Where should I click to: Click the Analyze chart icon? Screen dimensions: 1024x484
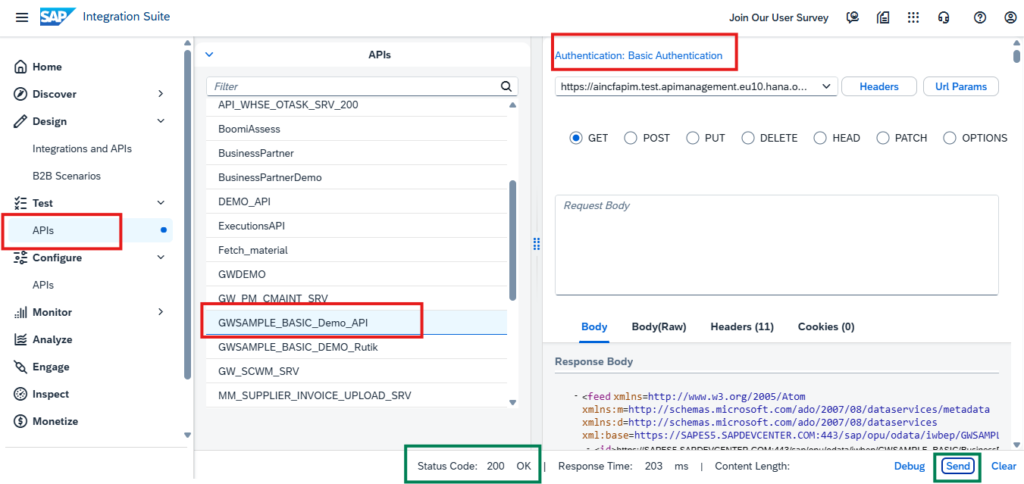pyautogui.click(x=20, y=340)
